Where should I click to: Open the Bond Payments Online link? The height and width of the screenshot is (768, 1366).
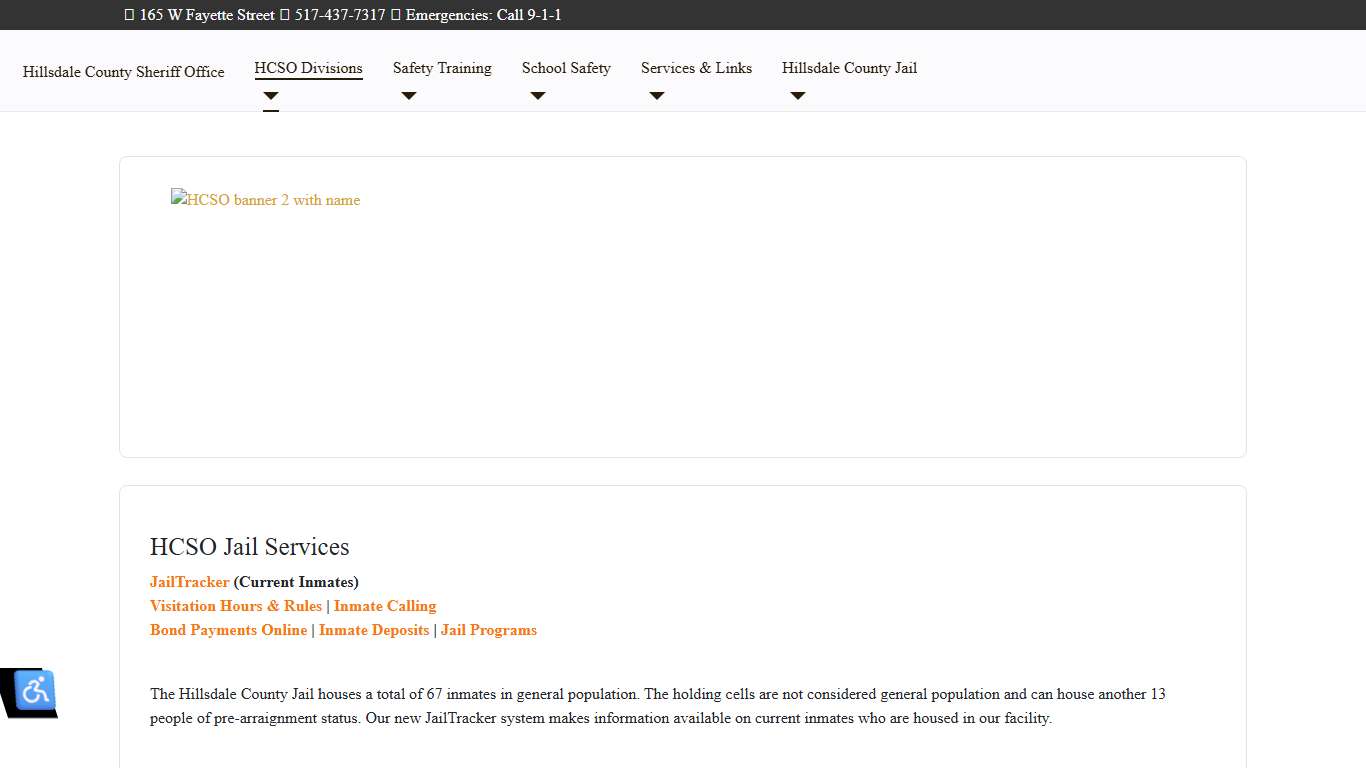pos(228,630)
